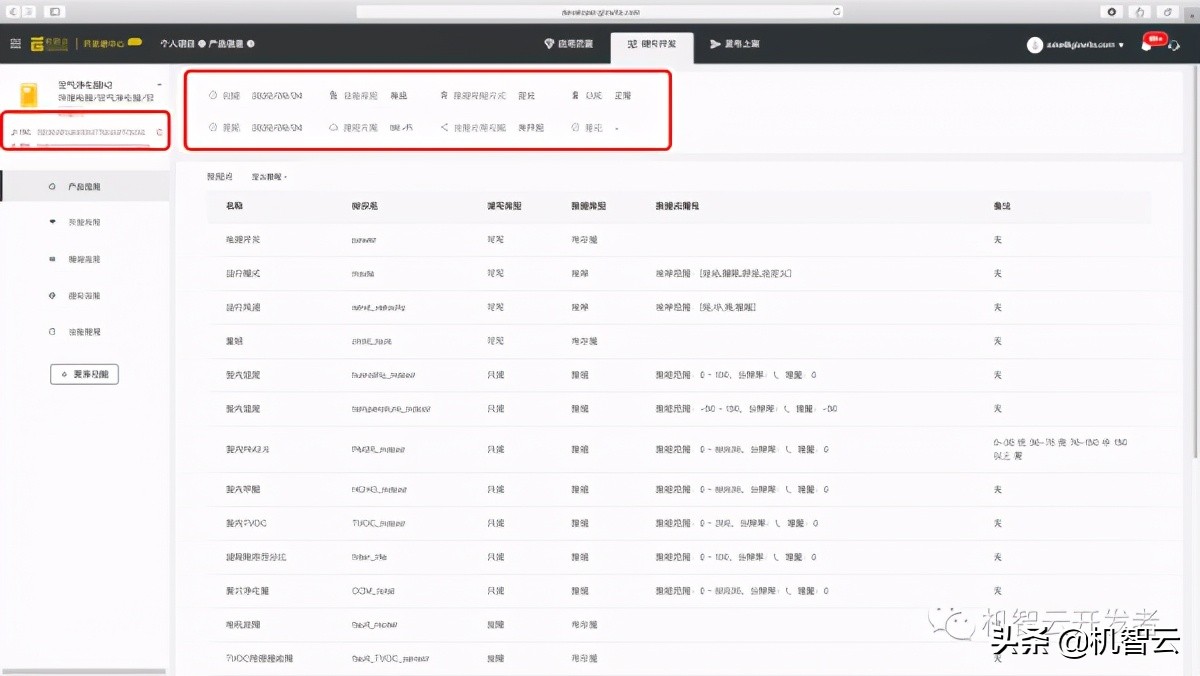Click the yellow Gizwits logo
The image size is (1200, 676).
click(x=50, y=44)
